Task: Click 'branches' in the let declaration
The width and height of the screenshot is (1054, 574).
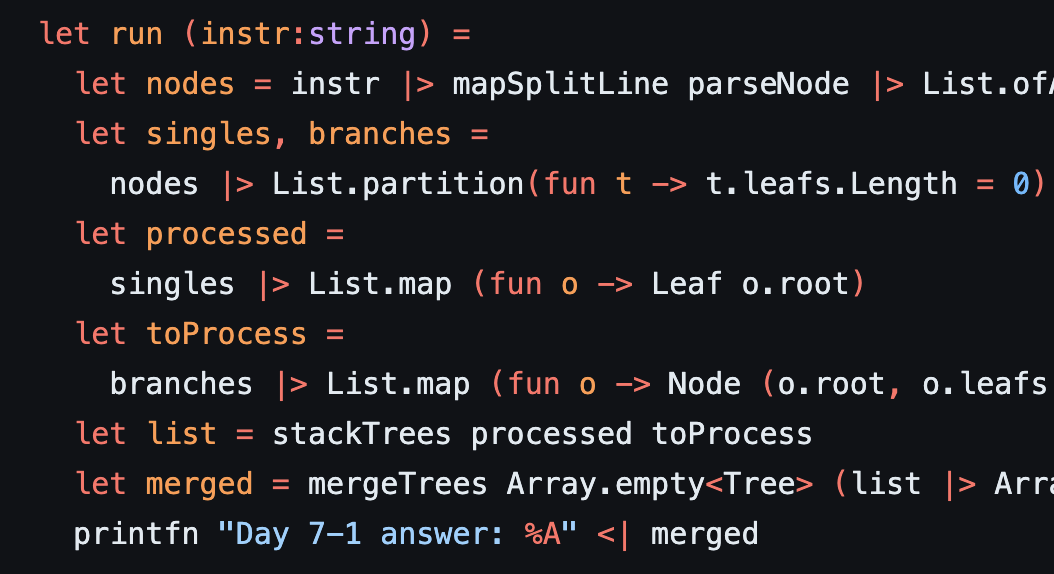Action: (x=380, y=134)
